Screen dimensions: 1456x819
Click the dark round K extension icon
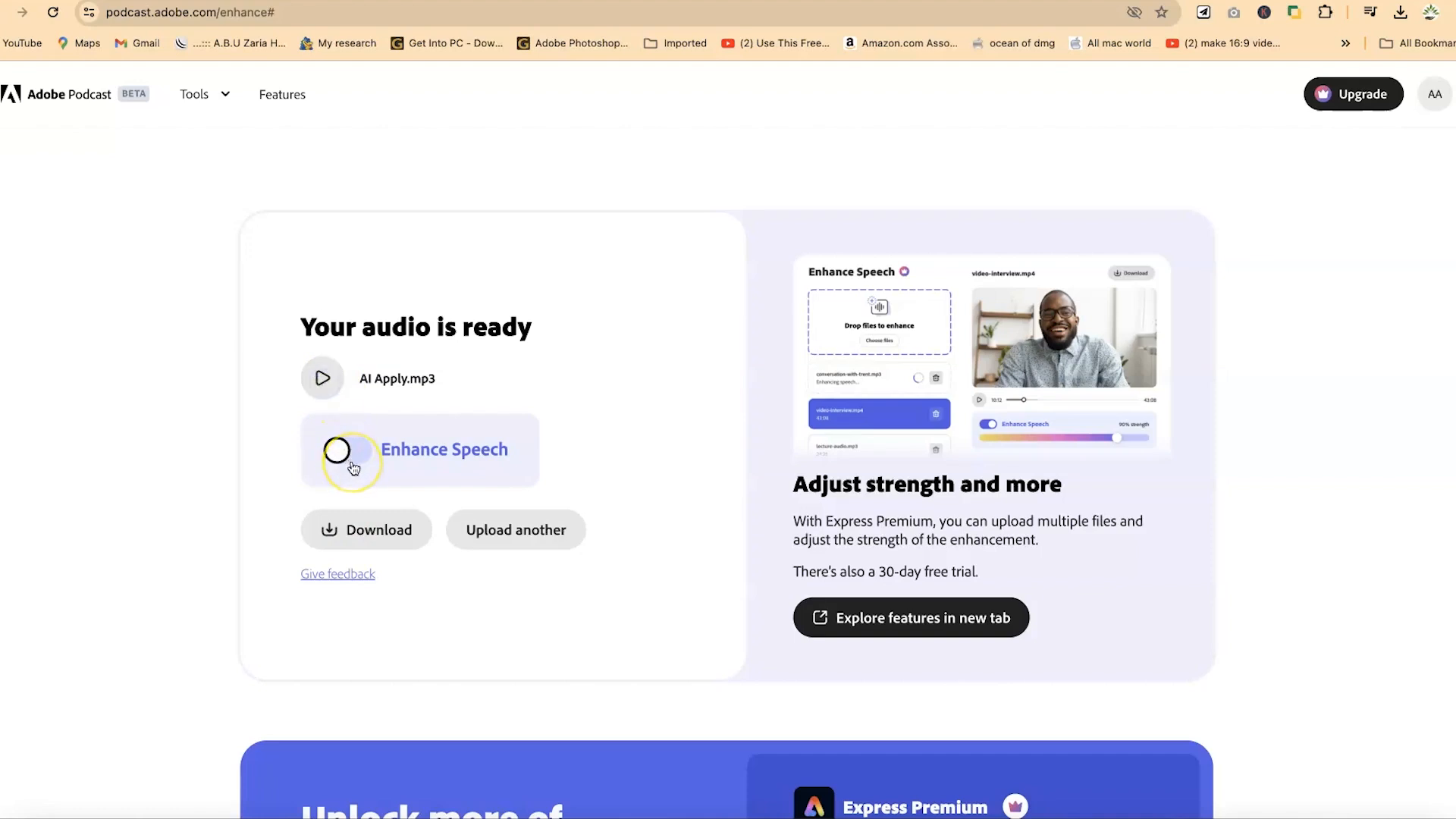(1264, 12)
